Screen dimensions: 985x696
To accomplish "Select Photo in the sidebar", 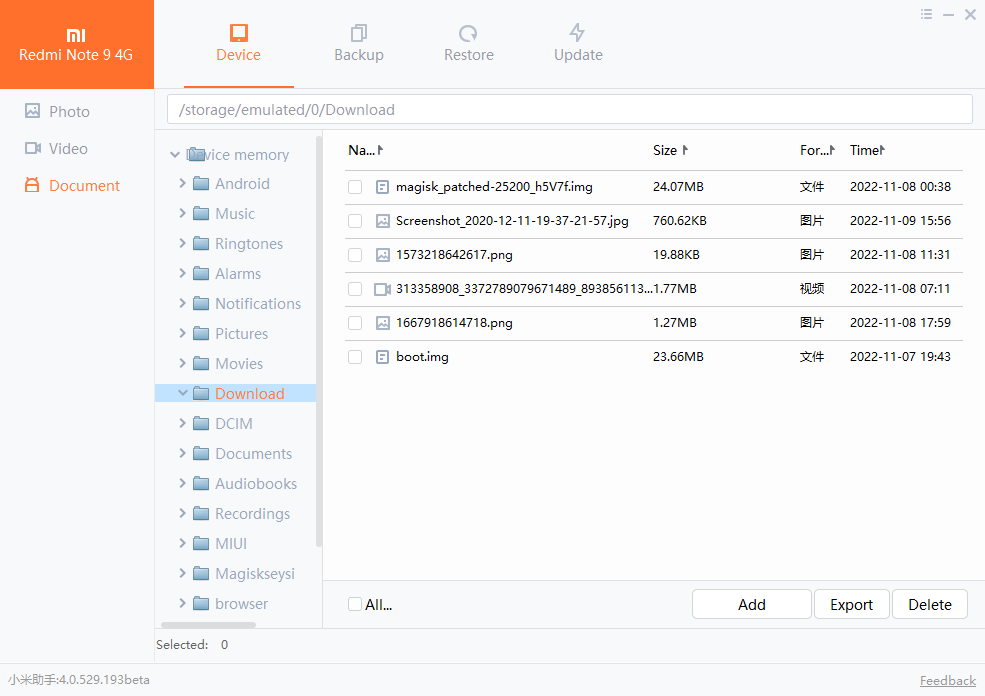I will tap(57, 111).
